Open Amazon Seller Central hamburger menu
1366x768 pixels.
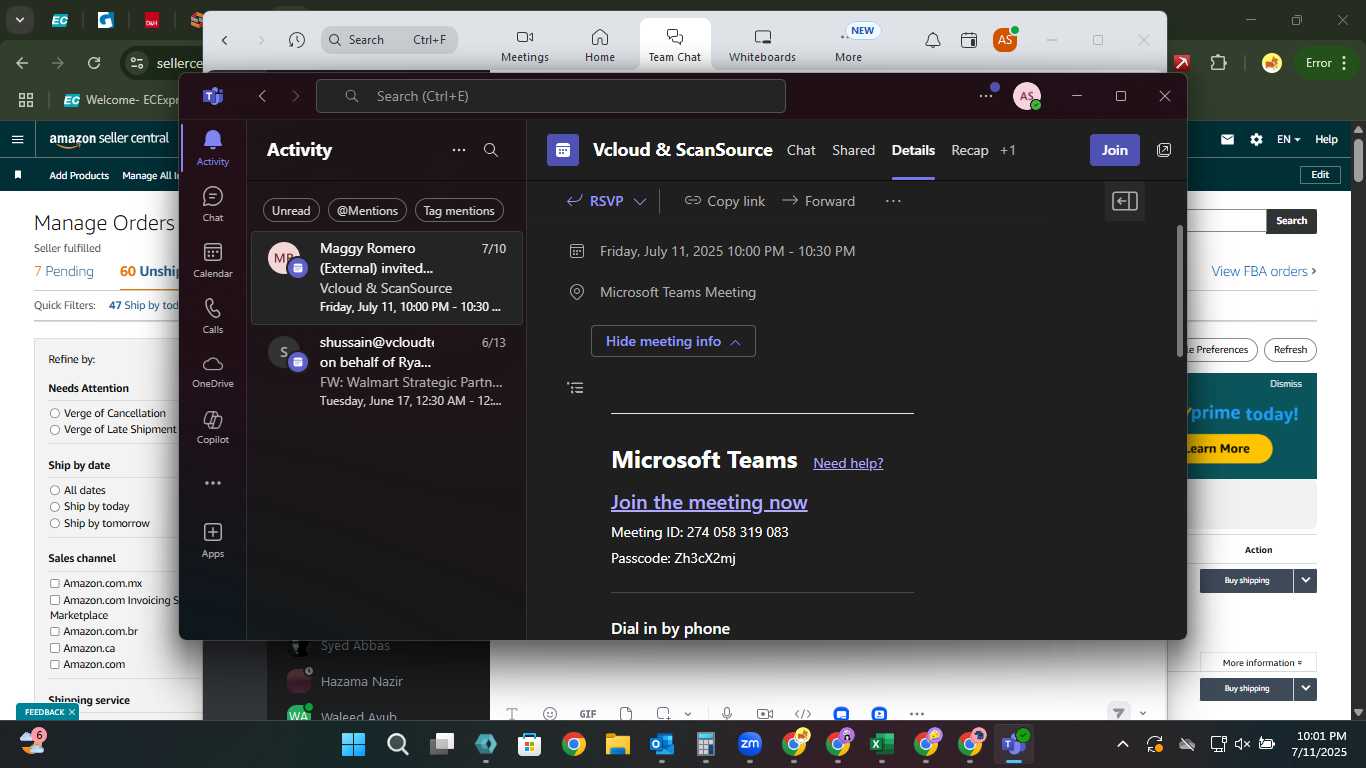[17, 139]
